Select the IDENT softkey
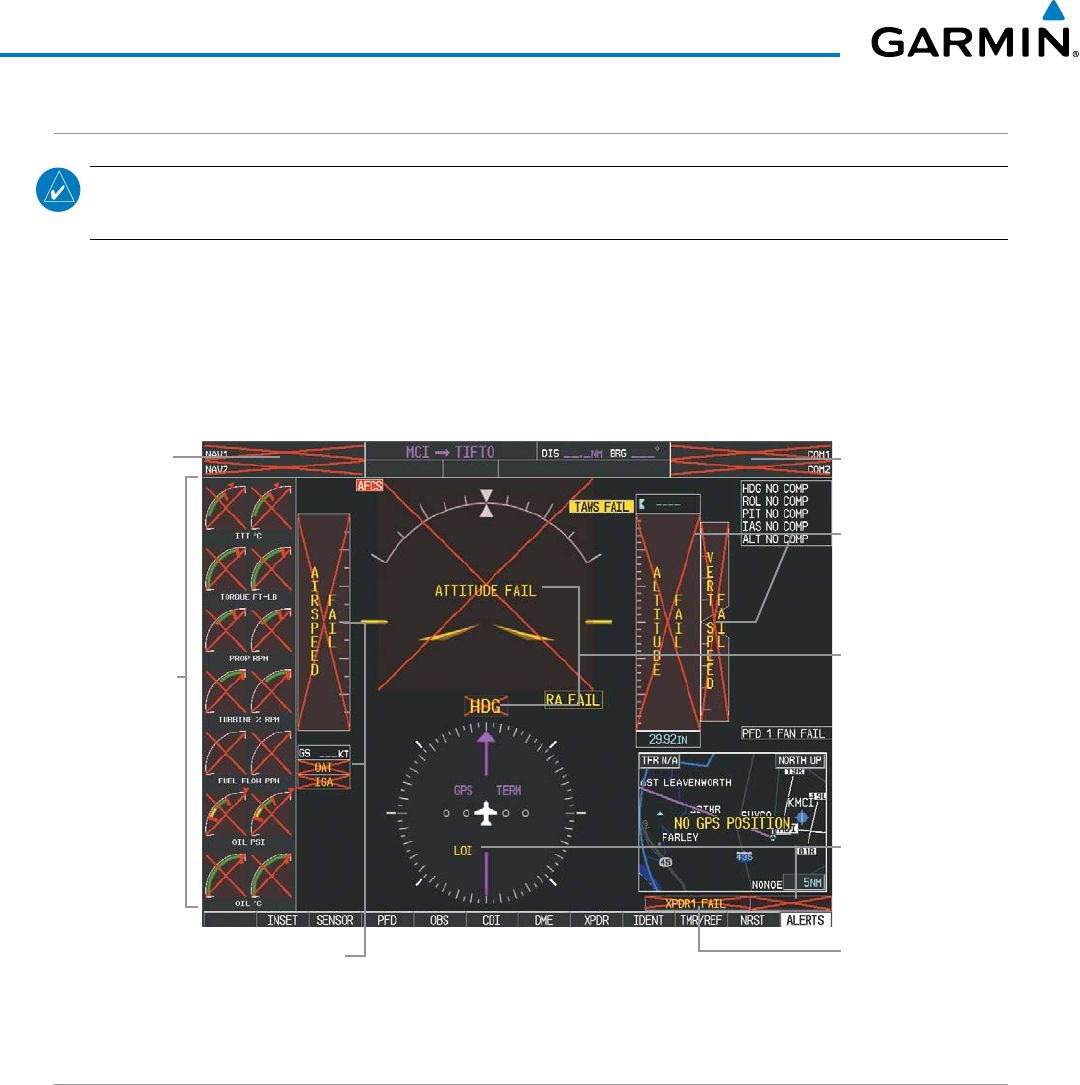 [x=648, y=920]
